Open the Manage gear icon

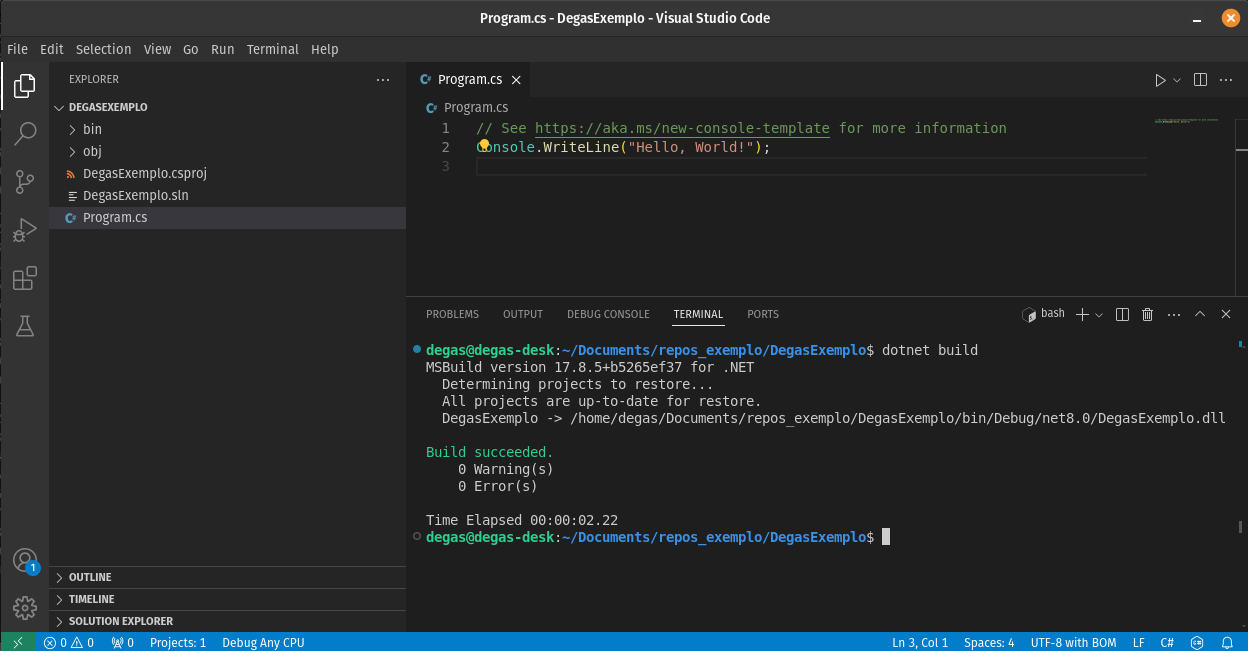(x=25, y=607)
